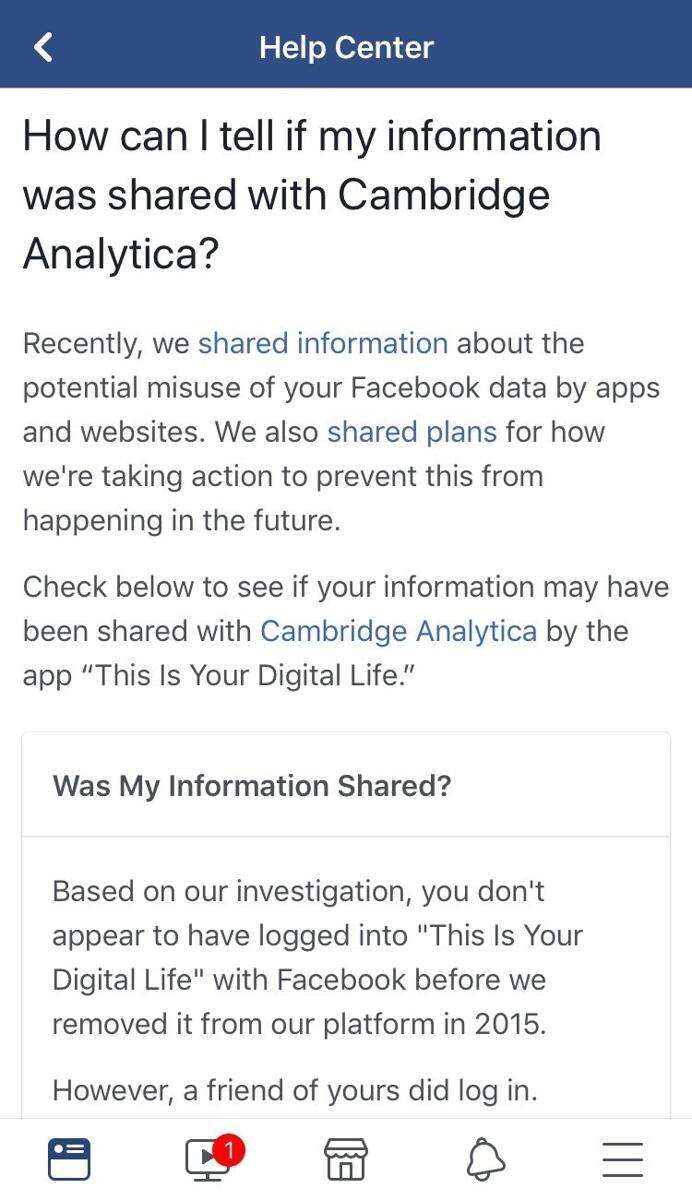The width and height of the screenshot is (692, 1200).
Task: Tap the word "Recently" in the intro paragraph
Action: click(82, 343)
